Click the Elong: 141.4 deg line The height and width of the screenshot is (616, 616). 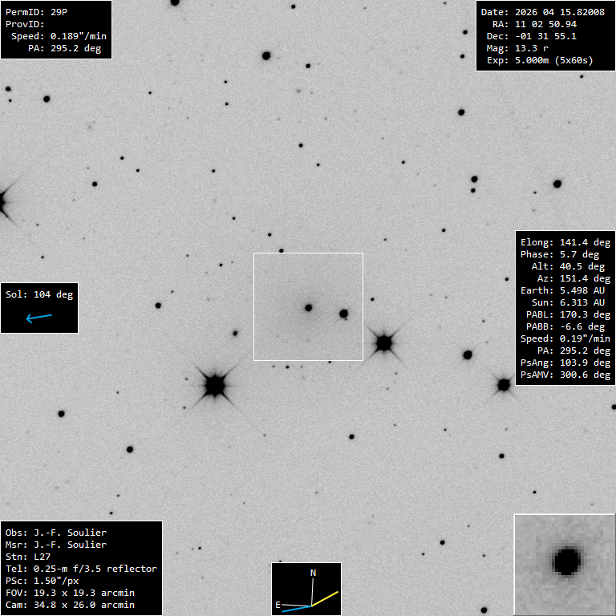pyautogui.click(x=565, y=243)
